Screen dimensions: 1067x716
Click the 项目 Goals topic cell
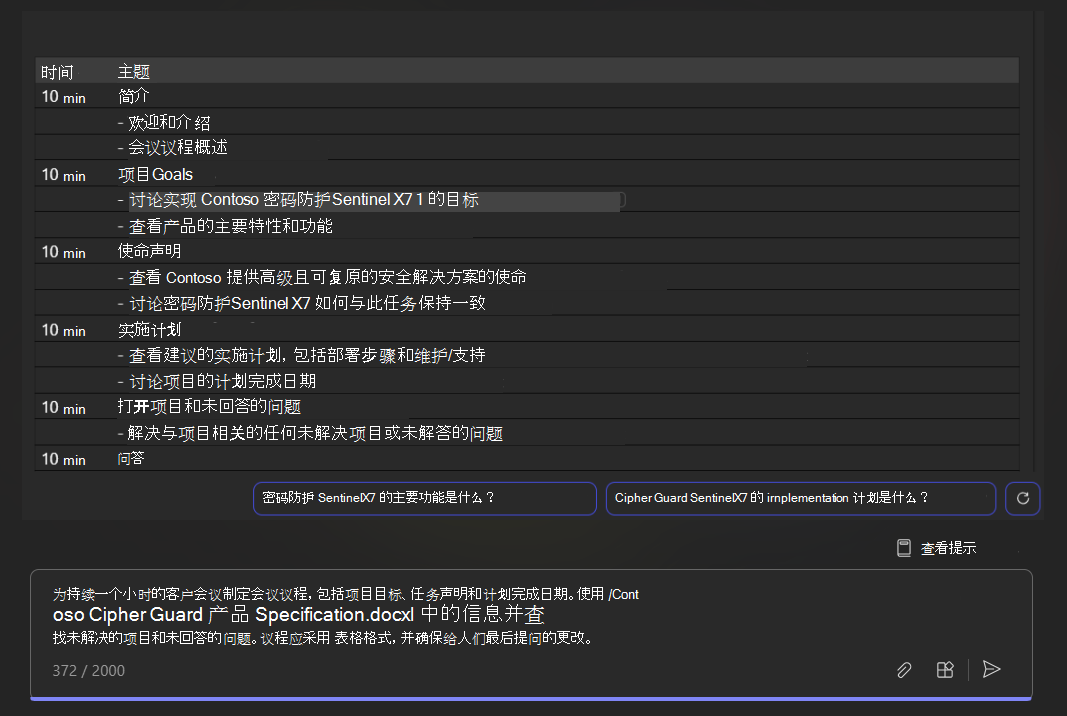(155, 174)
